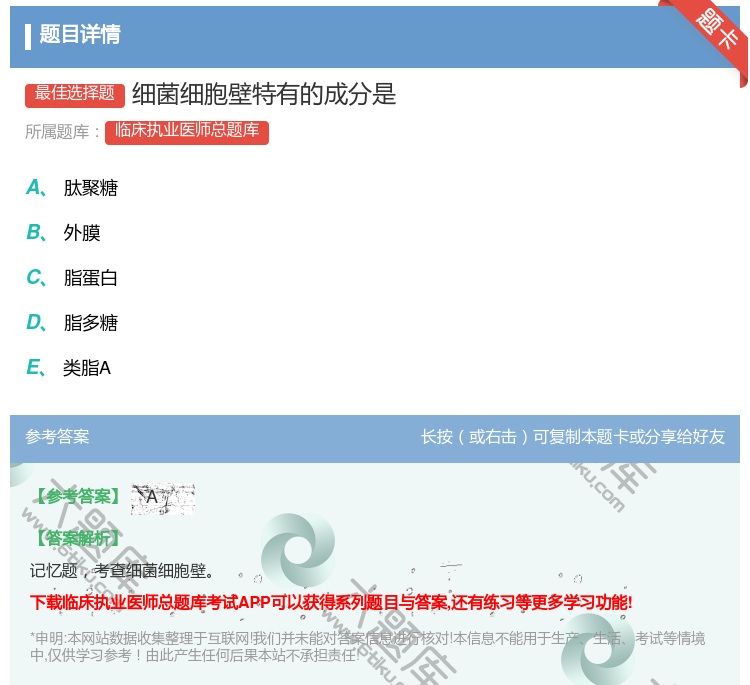Select answer option B 外膜

pyautogui.click(x=63, y=232)
